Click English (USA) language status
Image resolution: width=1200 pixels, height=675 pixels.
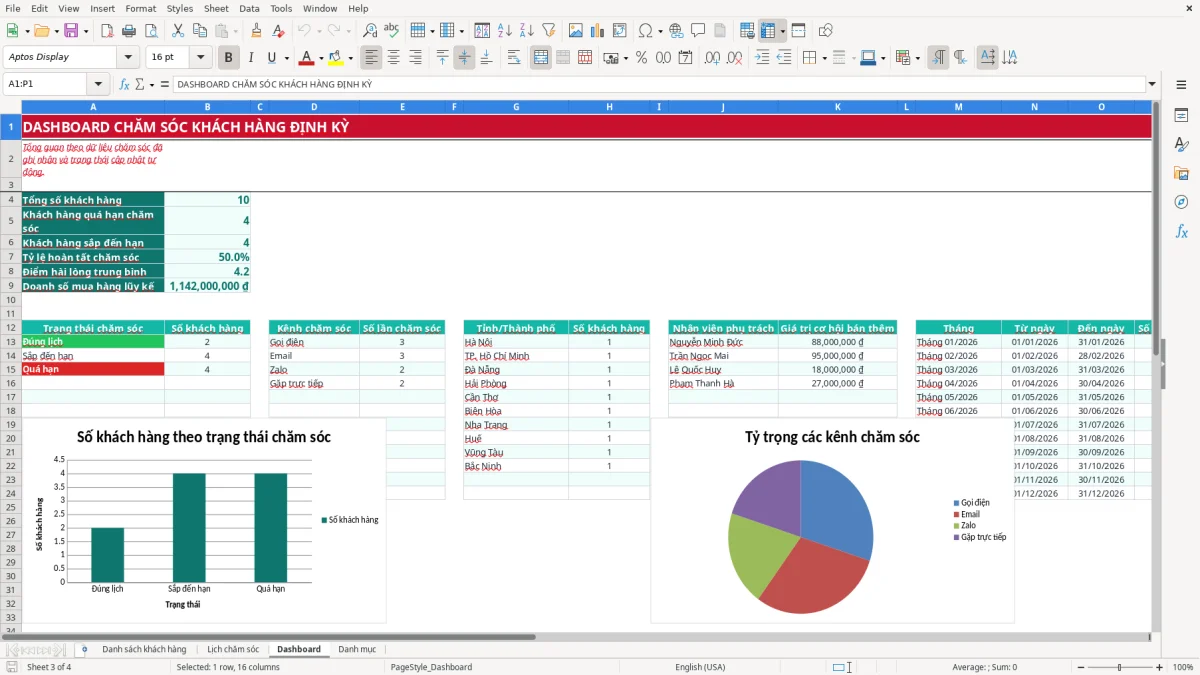click(x=700, y=667)
